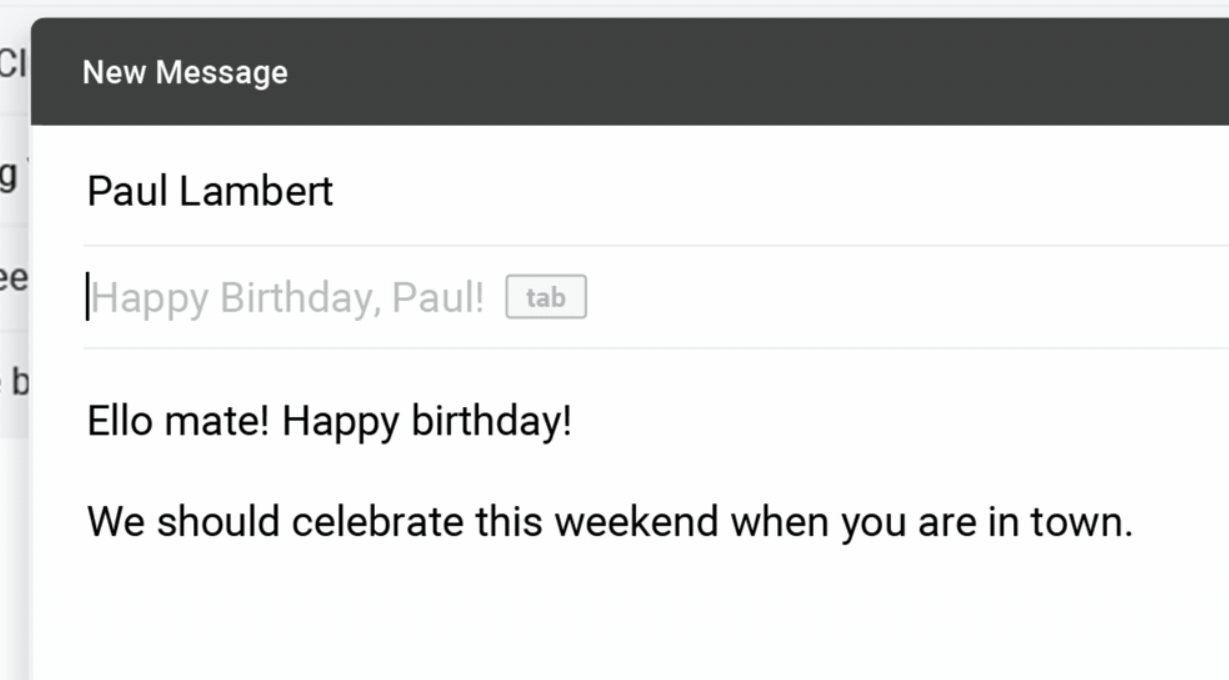Click the New Message title bar
The height and width of the screenshot is (680, 1229).
click(186, 71)
